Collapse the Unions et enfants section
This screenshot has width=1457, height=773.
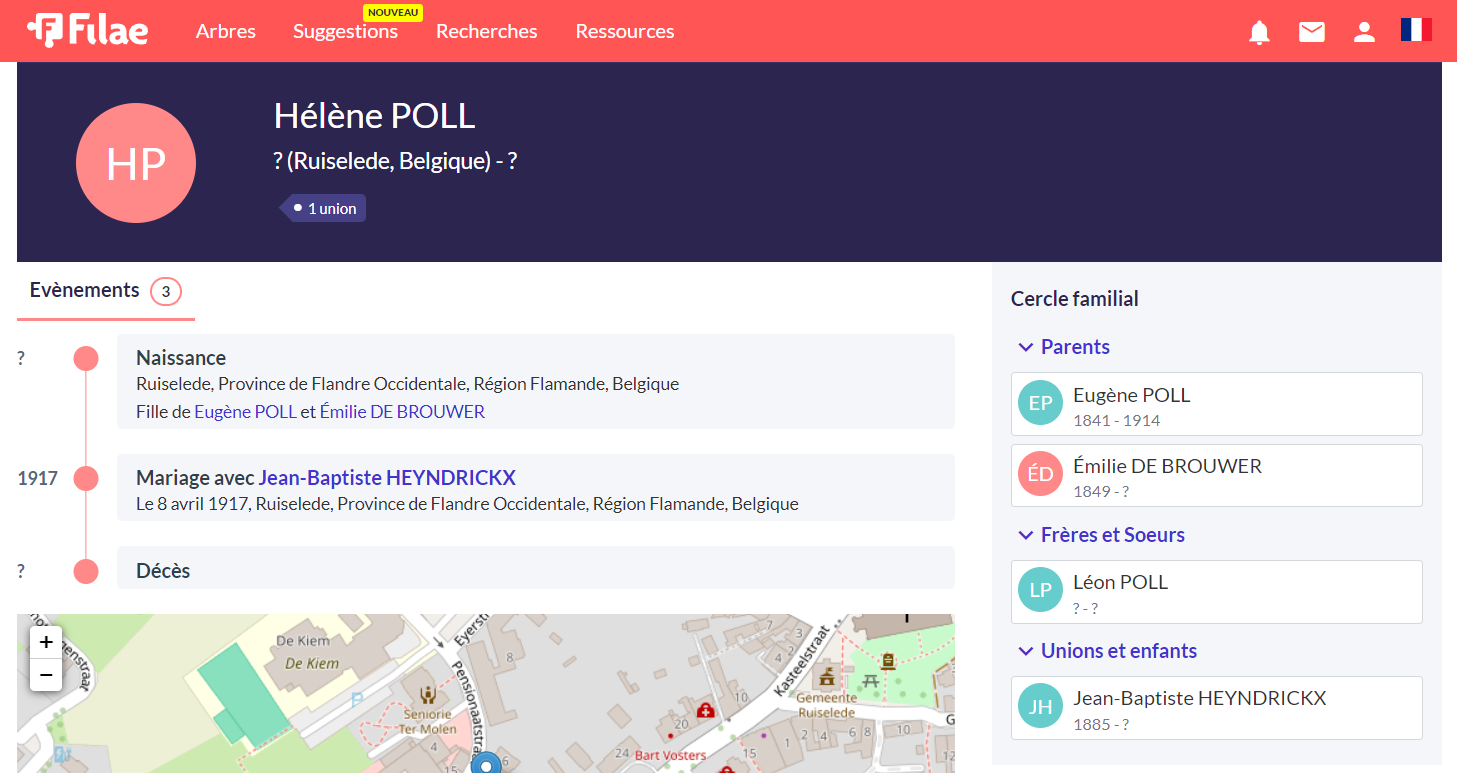coord(1025,651)
